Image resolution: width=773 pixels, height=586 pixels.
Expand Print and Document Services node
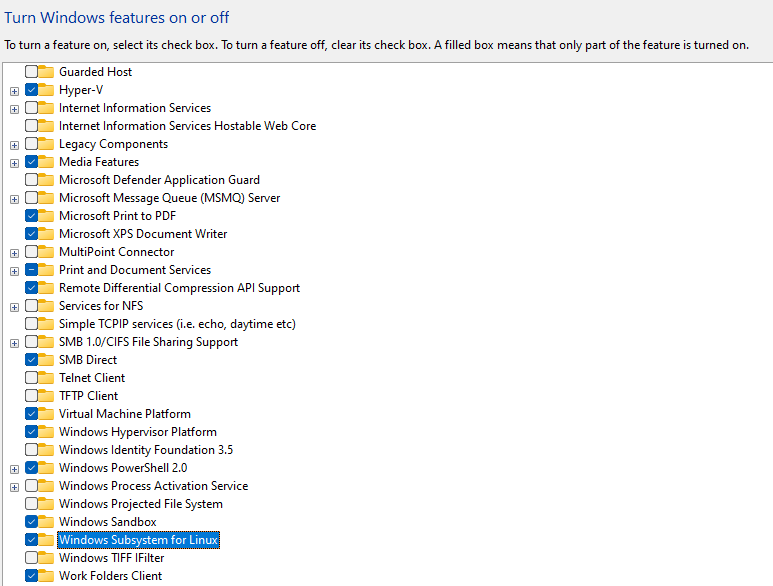coord(14,271)
